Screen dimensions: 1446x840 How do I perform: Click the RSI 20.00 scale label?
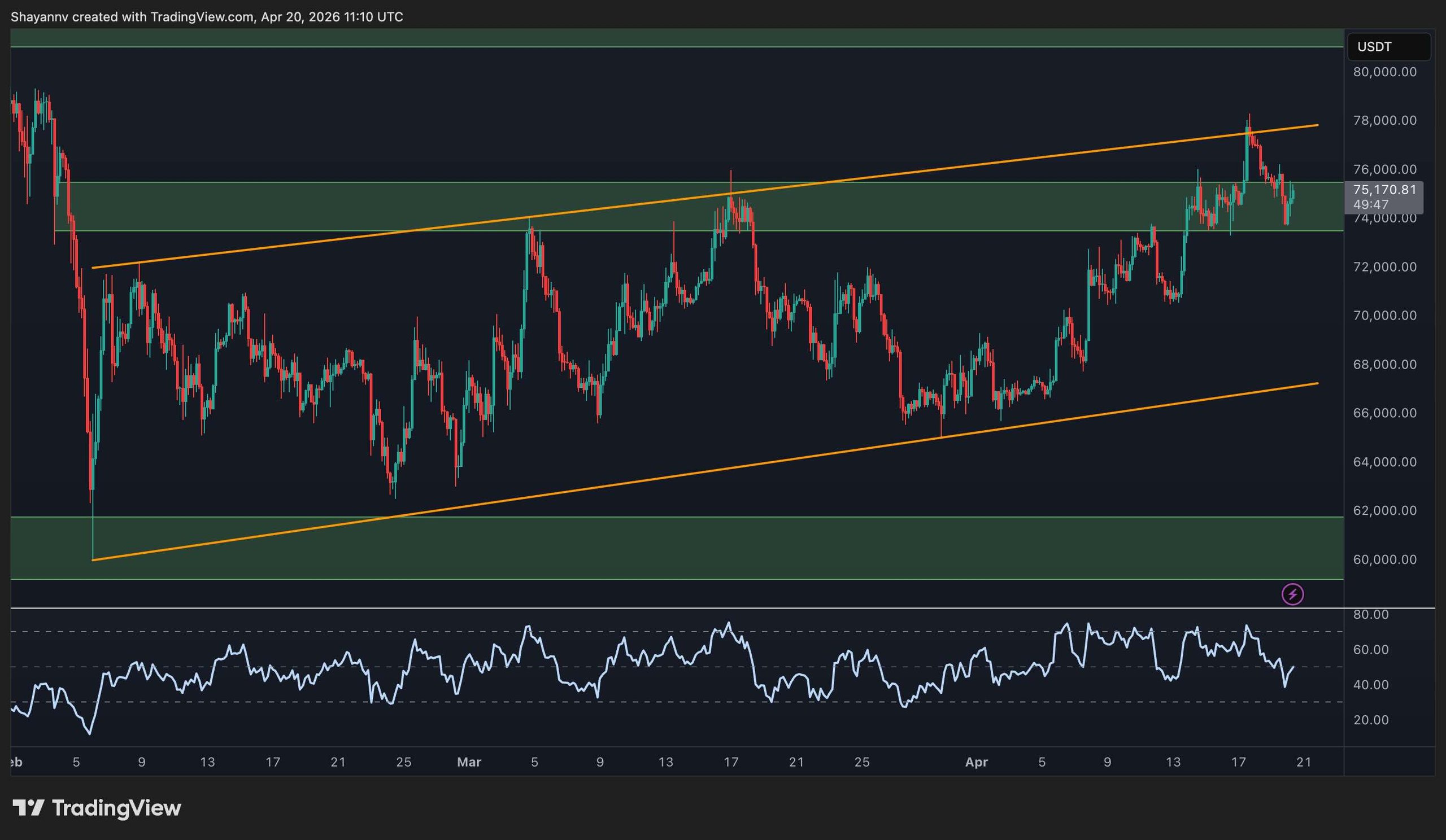1371,720
